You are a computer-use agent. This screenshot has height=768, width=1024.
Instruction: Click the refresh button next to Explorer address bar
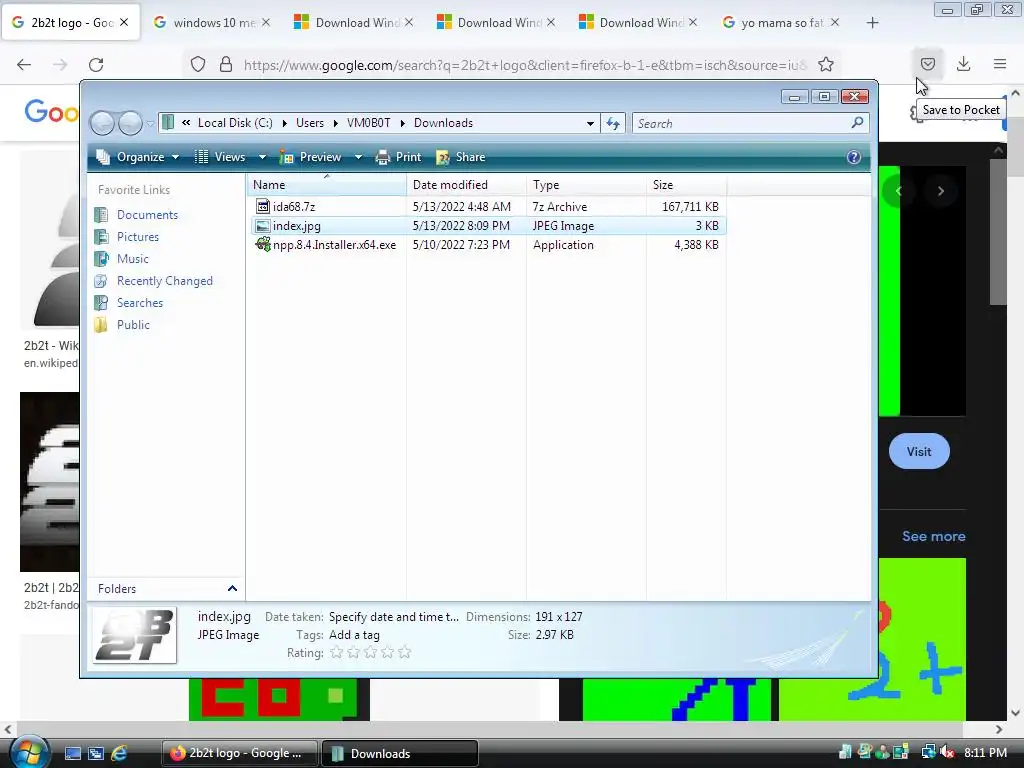613,123
